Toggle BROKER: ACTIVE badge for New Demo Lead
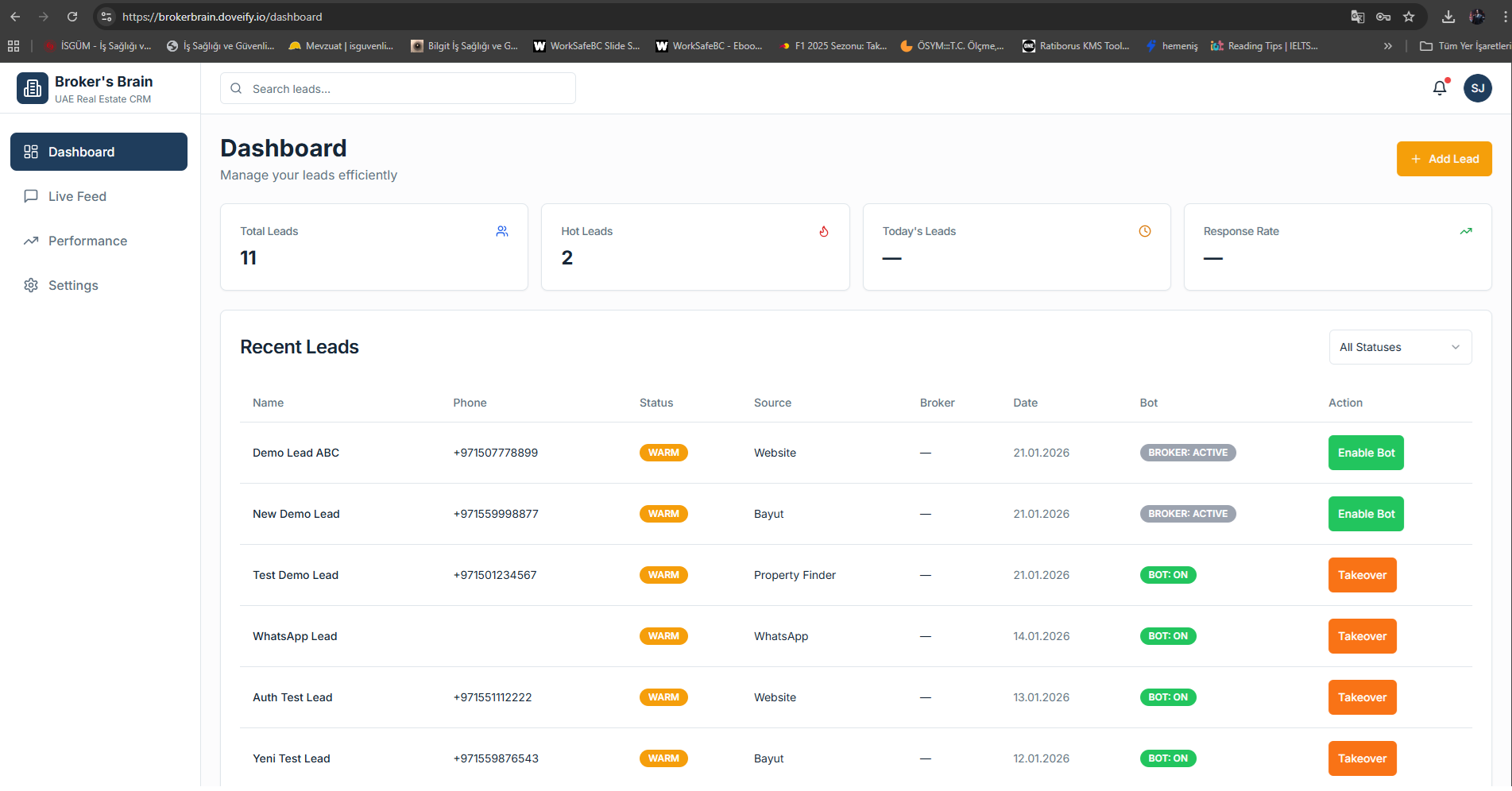The width and height of the screenshot is (1512, 791). coord(1188,514)
